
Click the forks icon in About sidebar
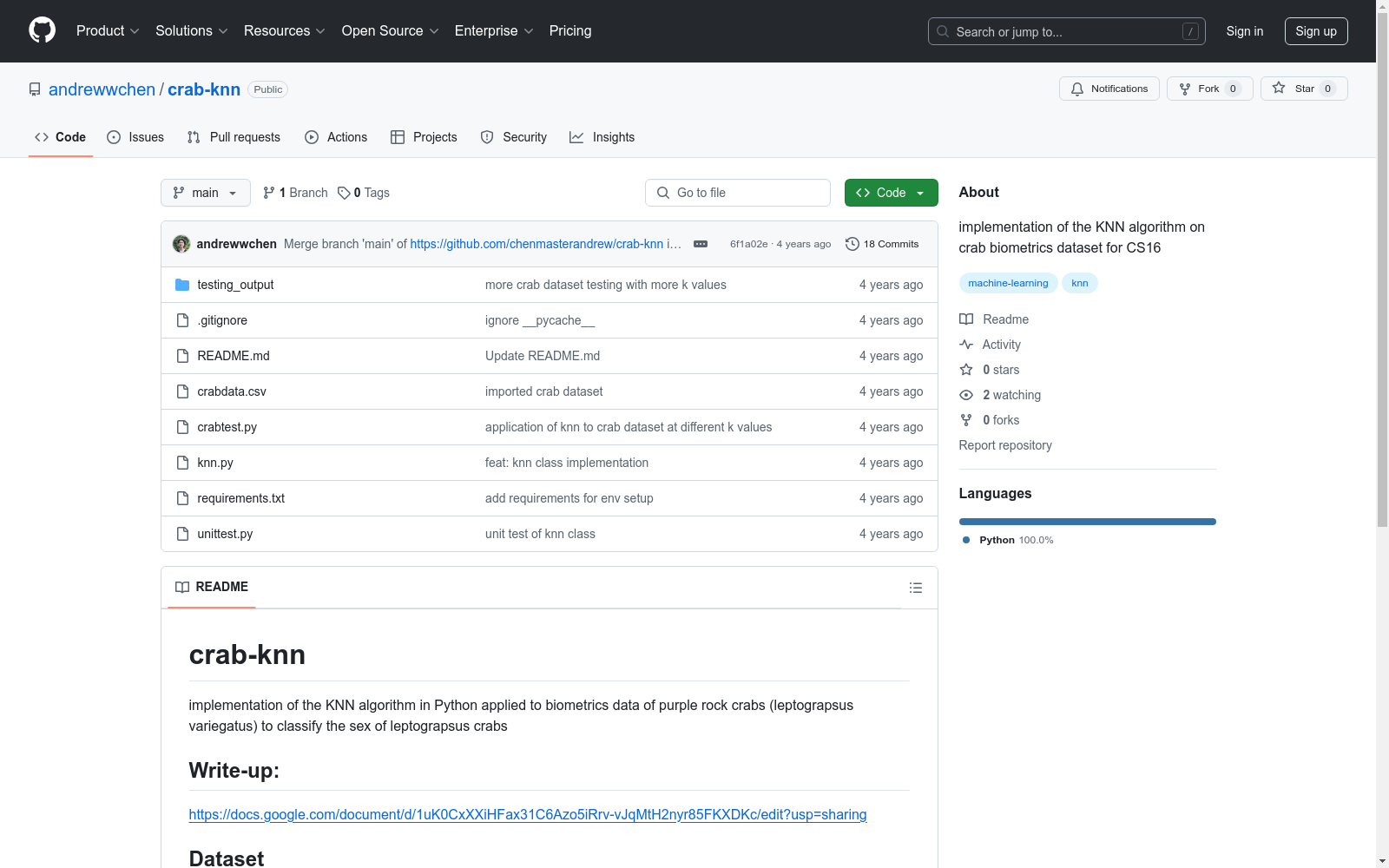click(x=966, y=420)
